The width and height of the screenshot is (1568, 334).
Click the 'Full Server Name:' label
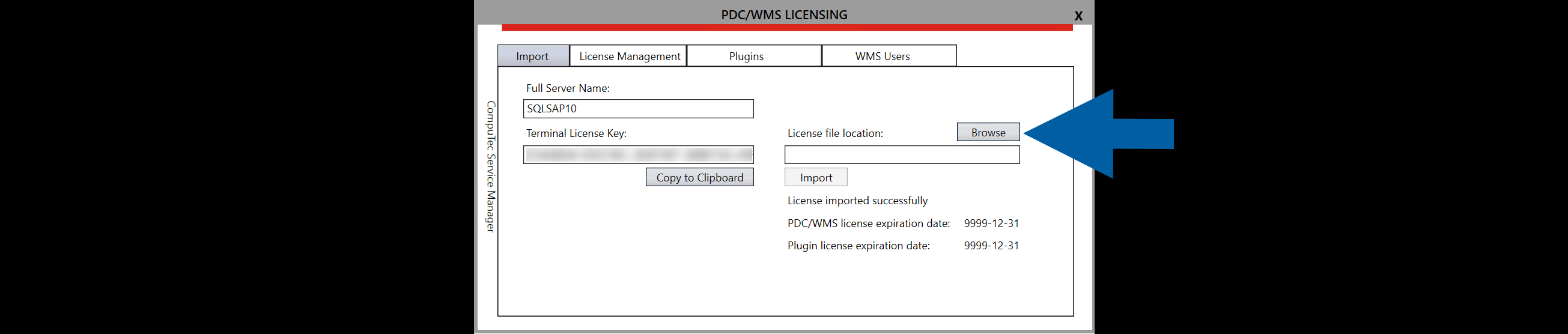point(567,88)
